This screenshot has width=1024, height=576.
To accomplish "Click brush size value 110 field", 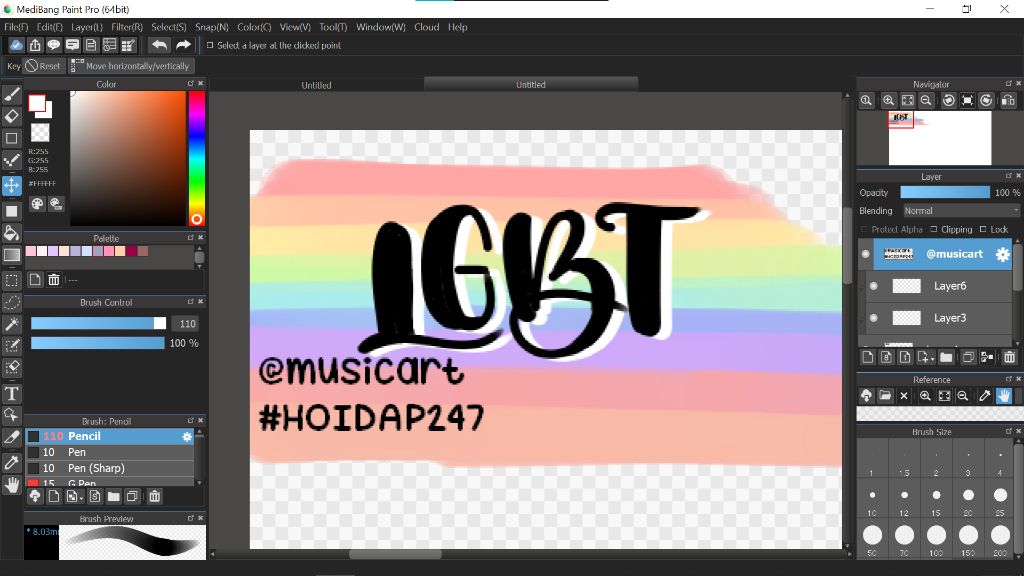I will [x=187, y=324].
